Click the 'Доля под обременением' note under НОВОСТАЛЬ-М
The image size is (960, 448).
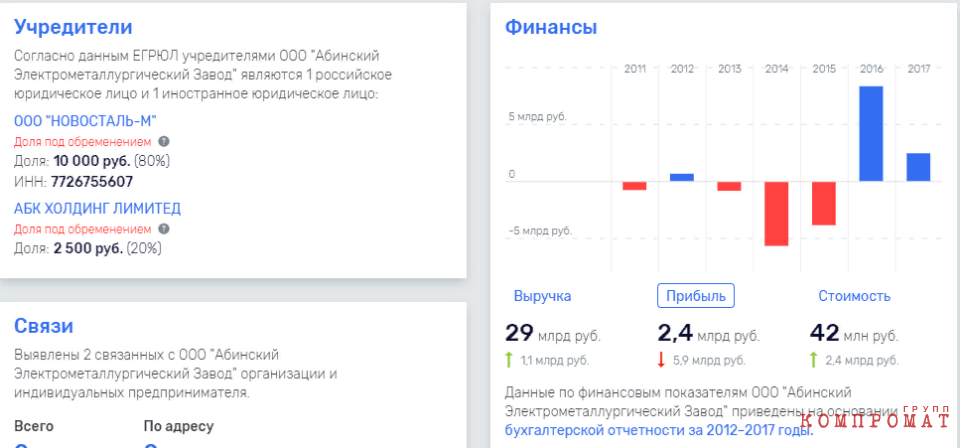[82, 142]
